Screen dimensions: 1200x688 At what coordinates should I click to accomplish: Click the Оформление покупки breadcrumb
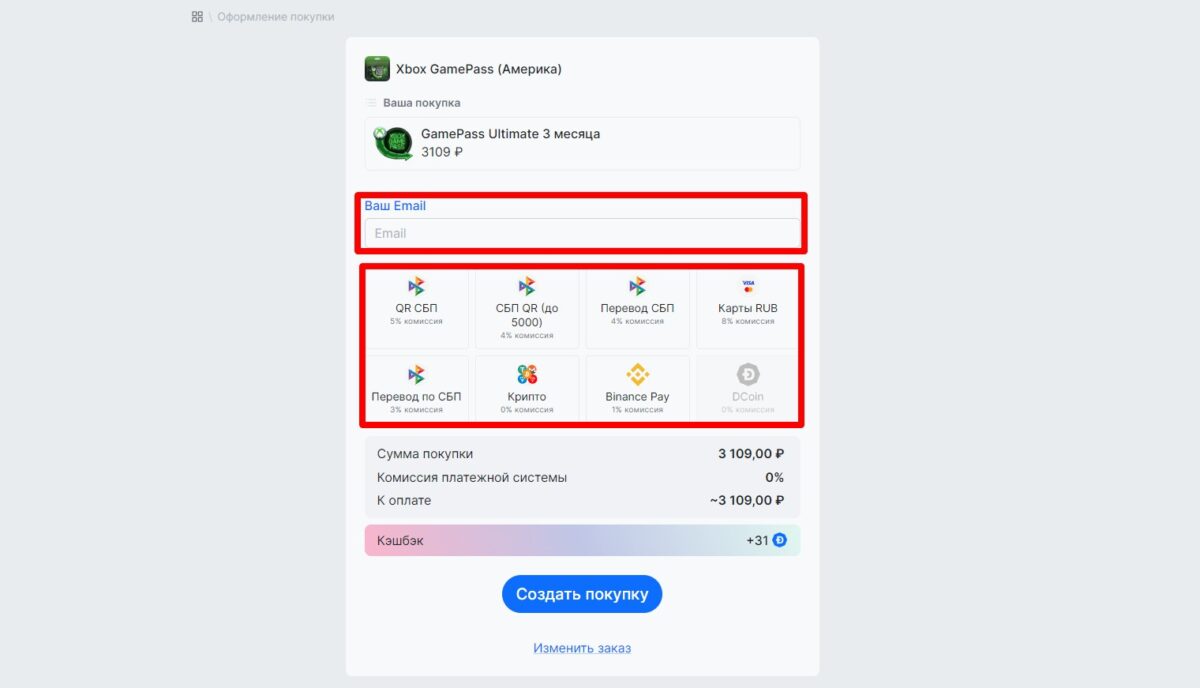[x=275, y=17]
